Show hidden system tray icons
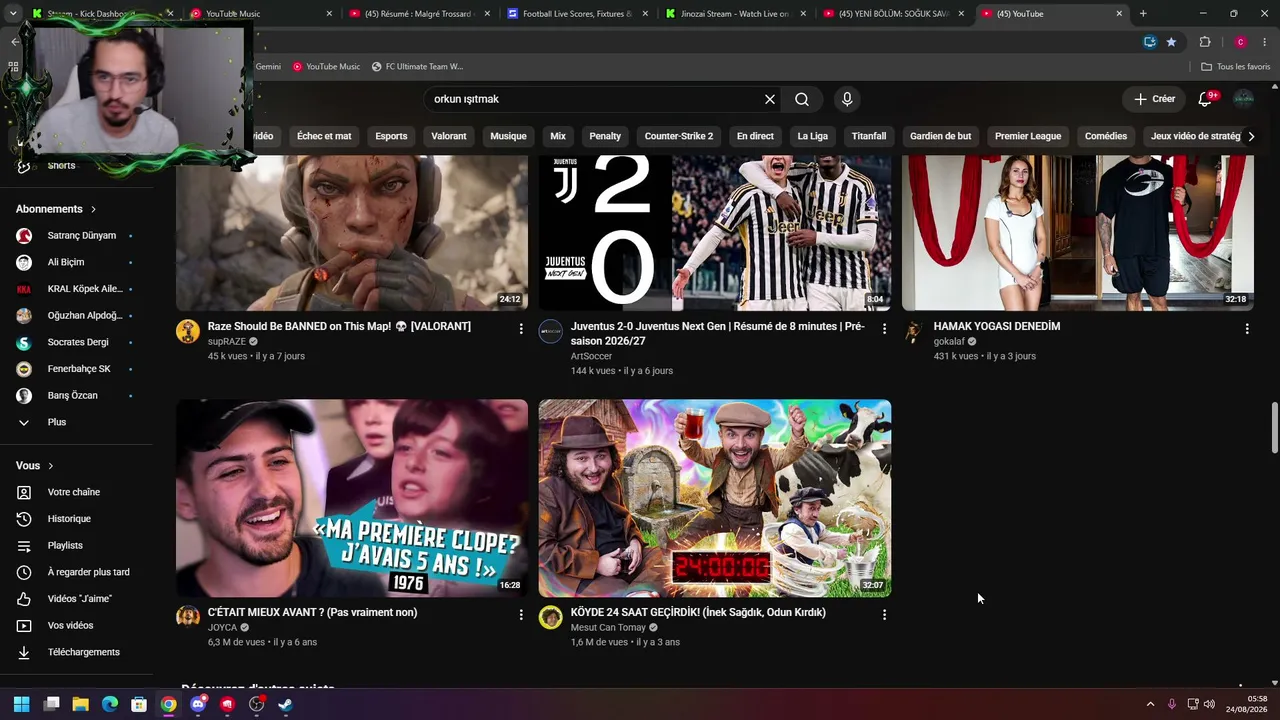The height and width of the screenshot is (720, 1280). (x=1150, y=704)
